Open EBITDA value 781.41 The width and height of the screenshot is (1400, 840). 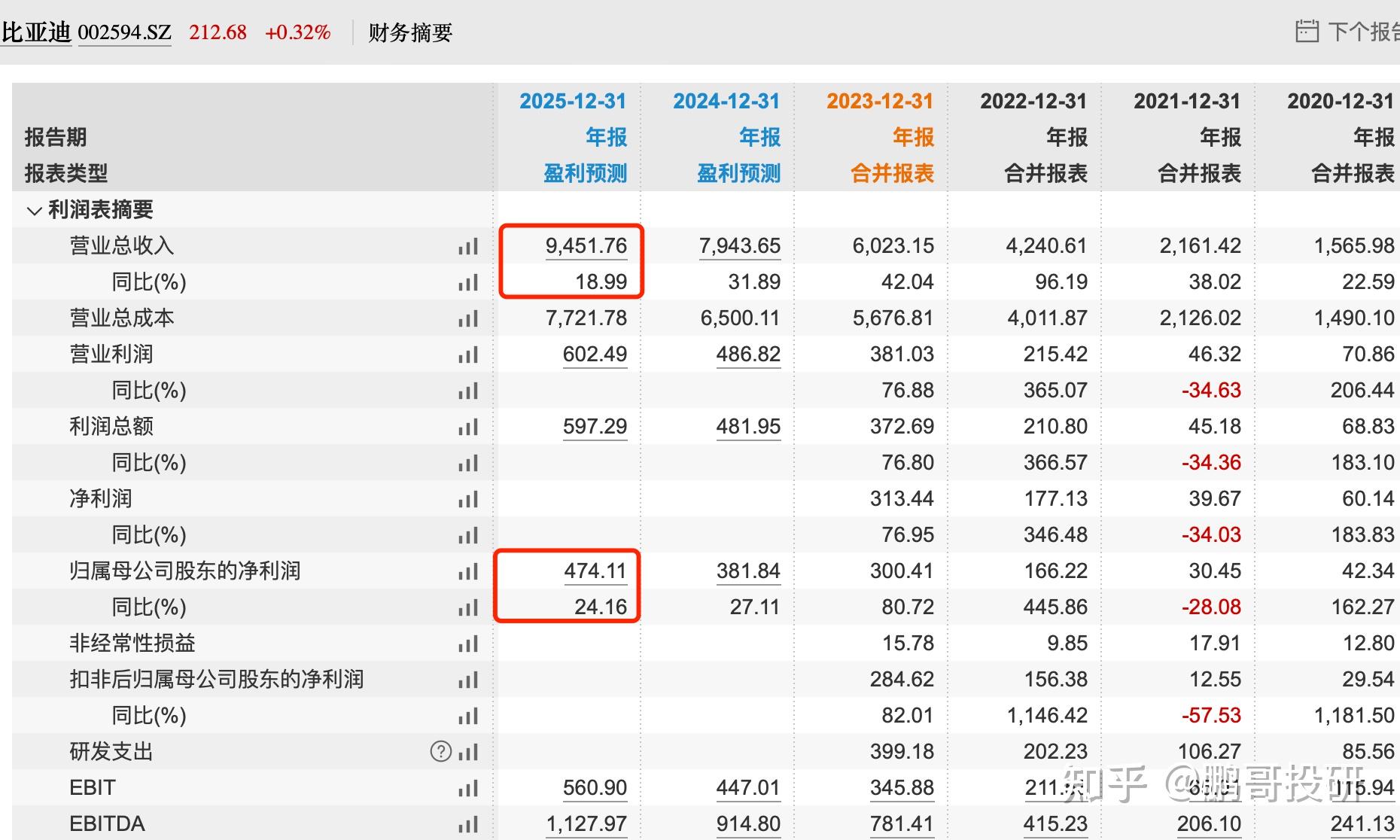(902, 824)
